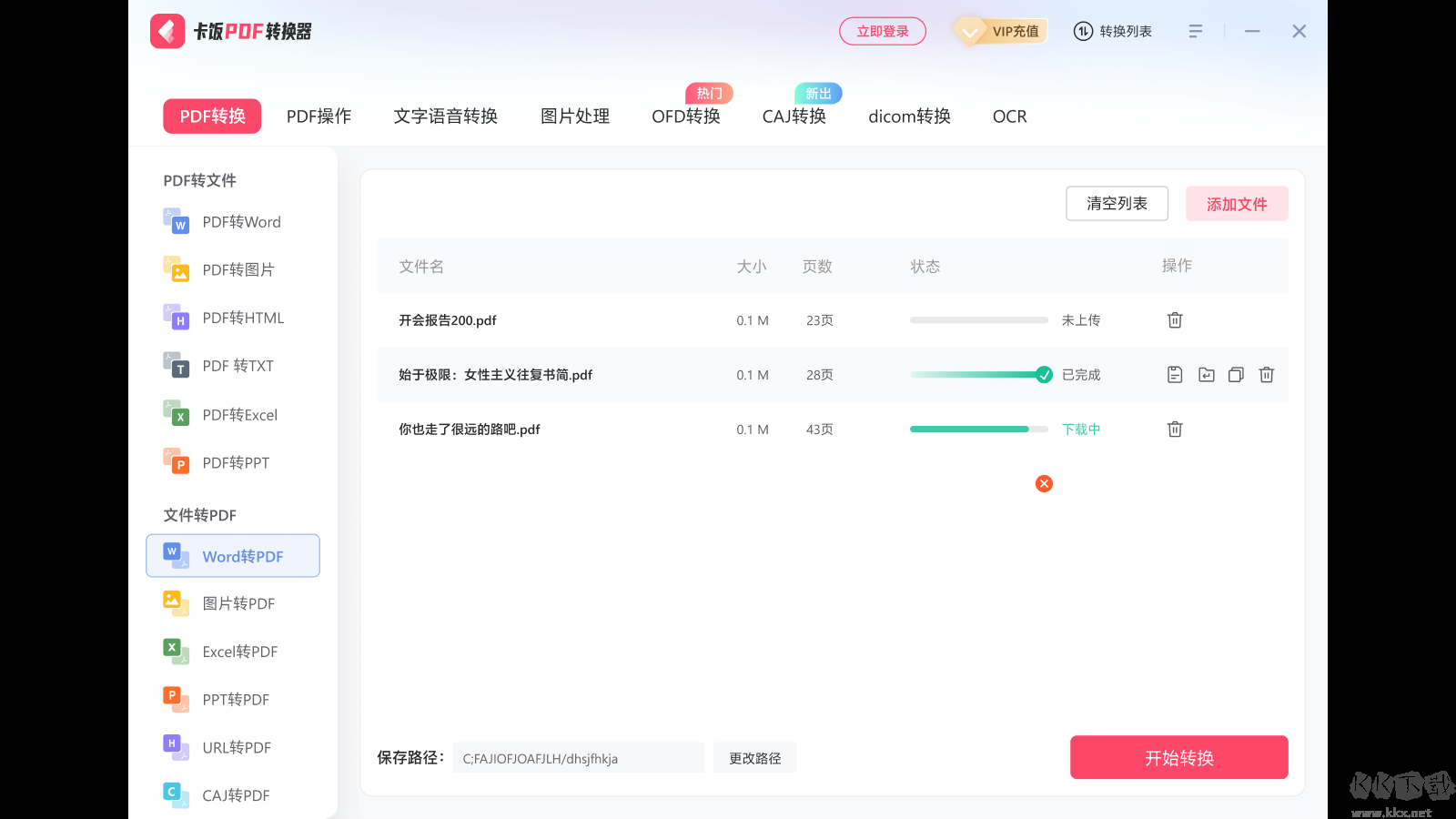The image size is (1456, 819).
Task: Cancel the download with the red X
Action: (1044, 483)
